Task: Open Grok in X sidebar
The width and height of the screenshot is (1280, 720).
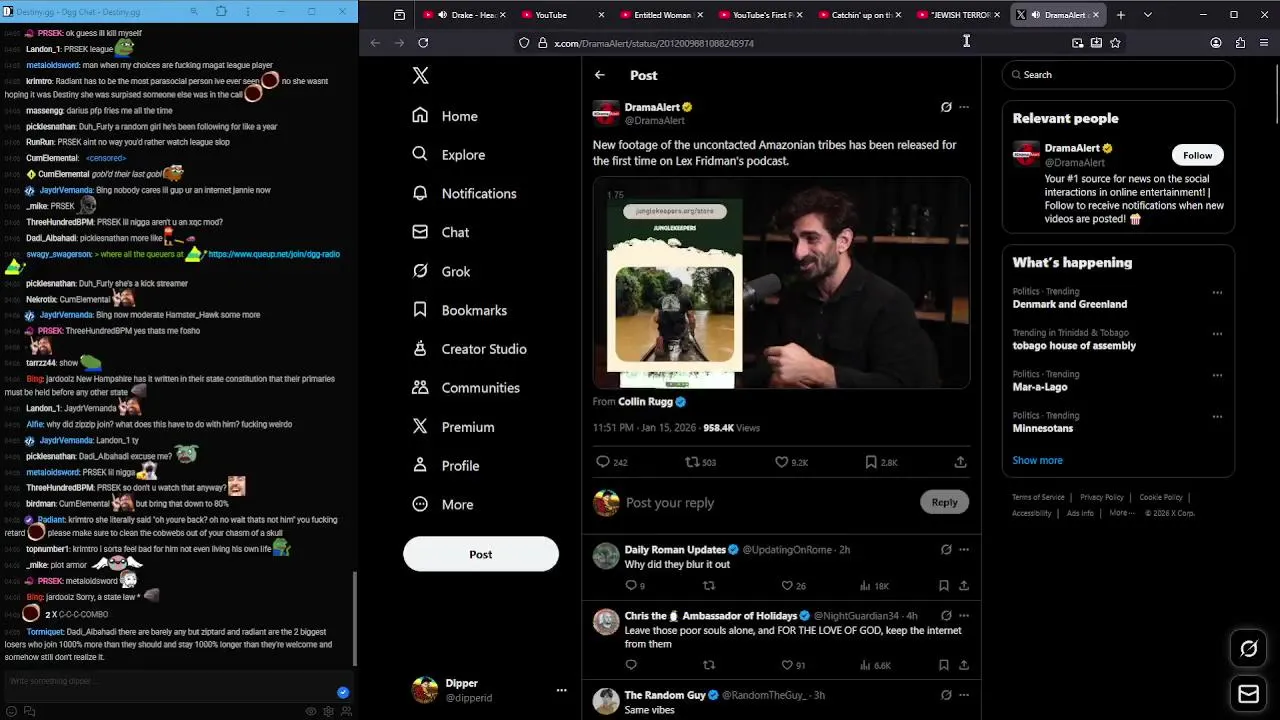Action: (441, 271)
